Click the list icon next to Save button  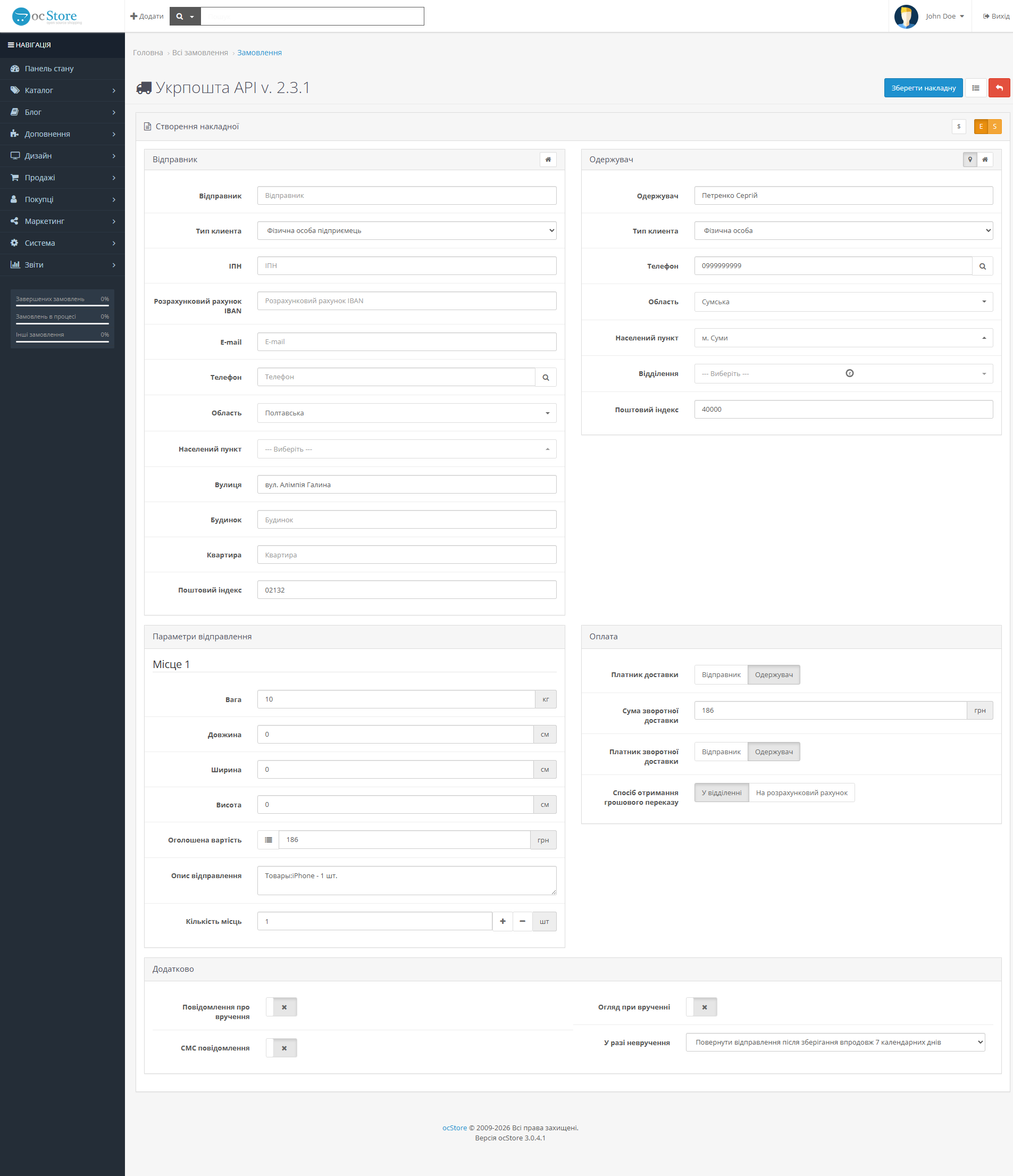[x=976, y=88]
